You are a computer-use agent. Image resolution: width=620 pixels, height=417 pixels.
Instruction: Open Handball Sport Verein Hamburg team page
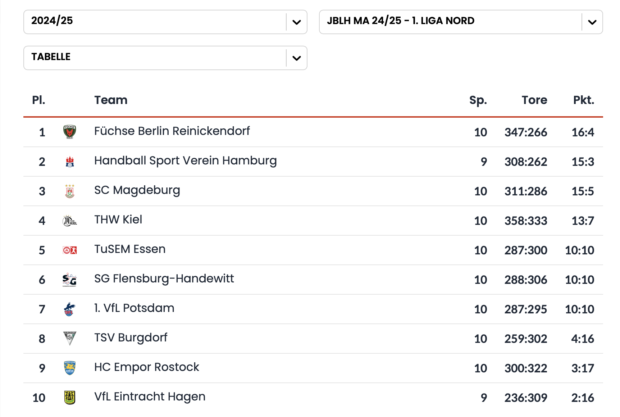[x=185, y=161]
